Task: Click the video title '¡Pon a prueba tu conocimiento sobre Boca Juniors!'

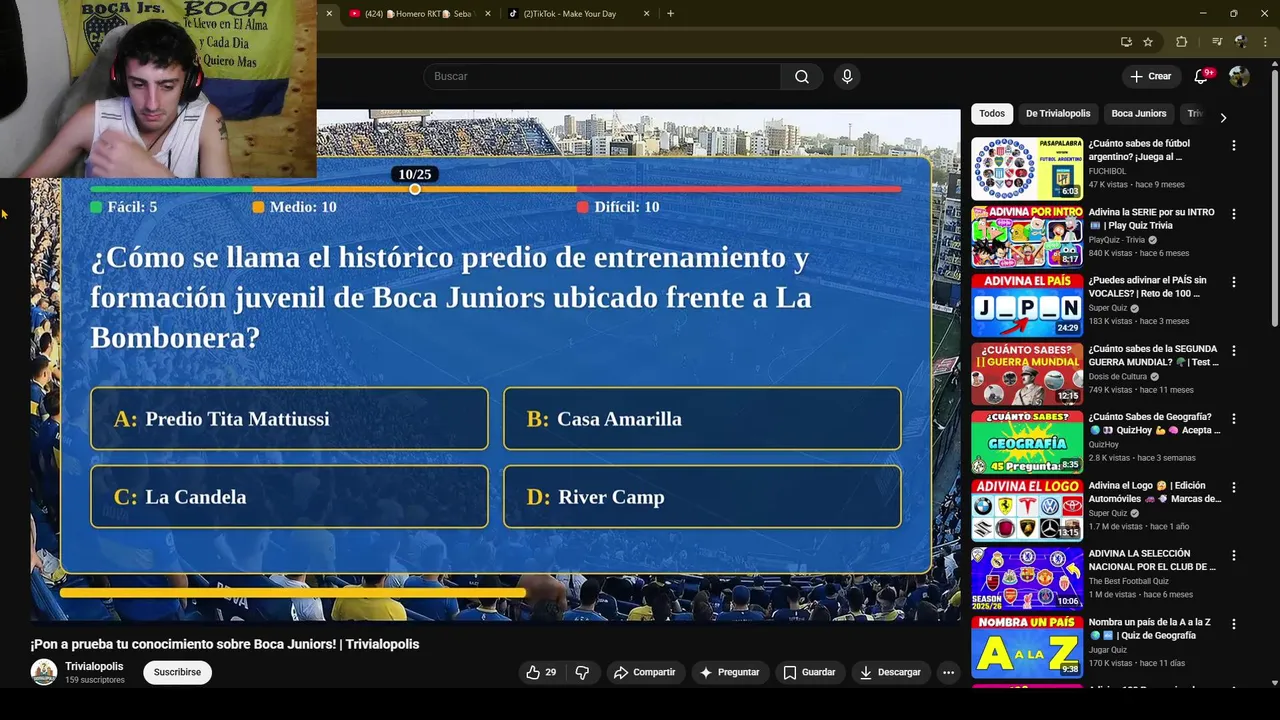Action: click(225, 644)
